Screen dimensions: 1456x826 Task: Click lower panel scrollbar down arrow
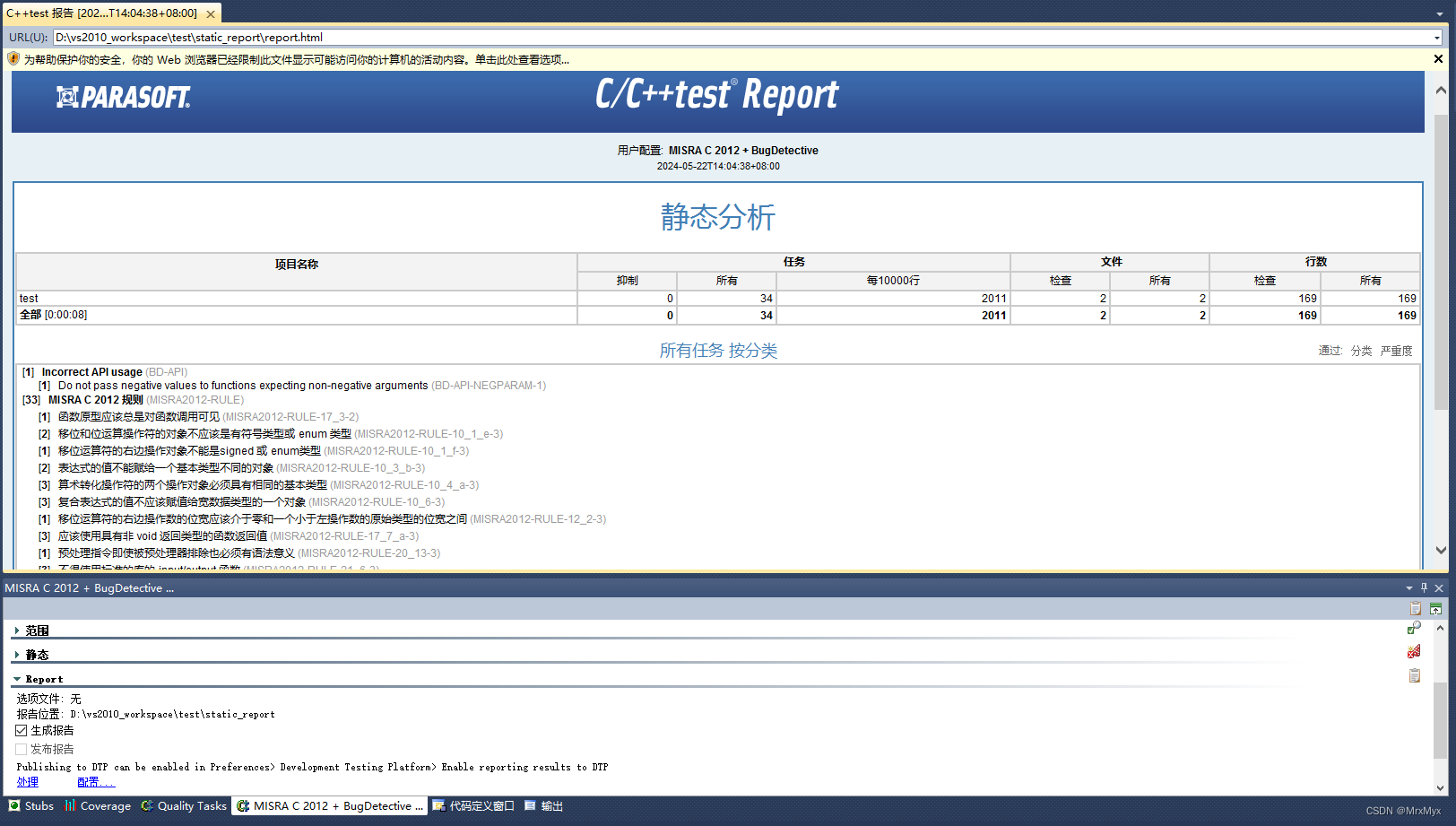(x=1440, y=788)
